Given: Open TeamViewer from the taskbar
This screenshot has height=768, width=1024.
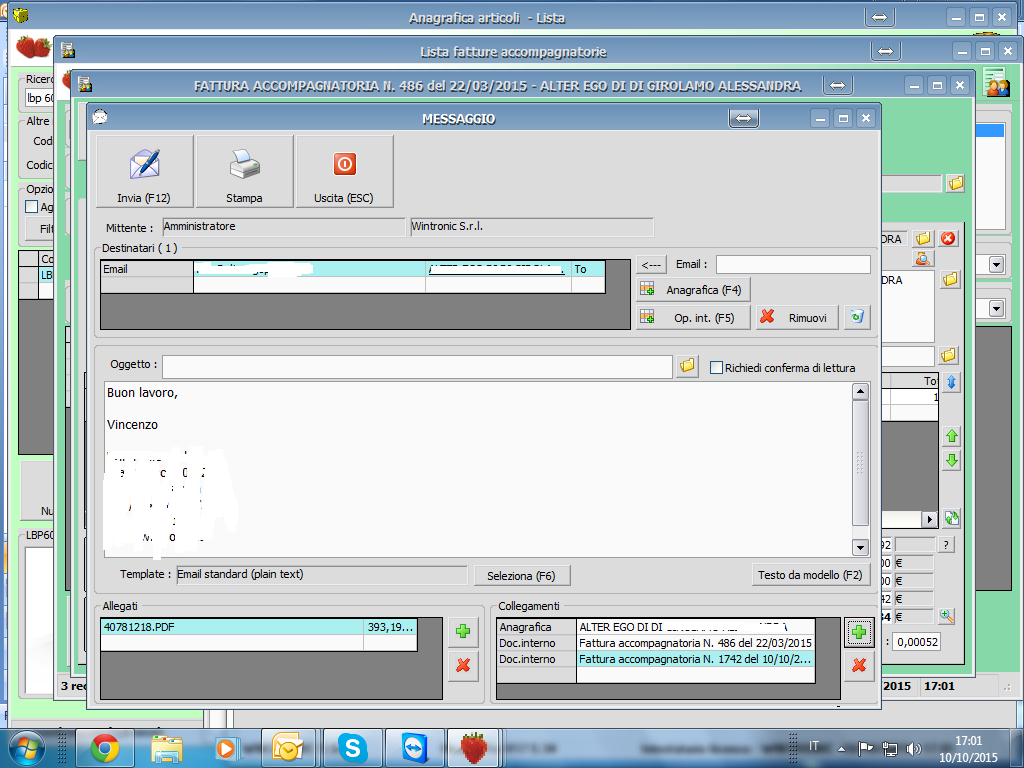Looking at the screenshot, I should [x=414, y=748].
